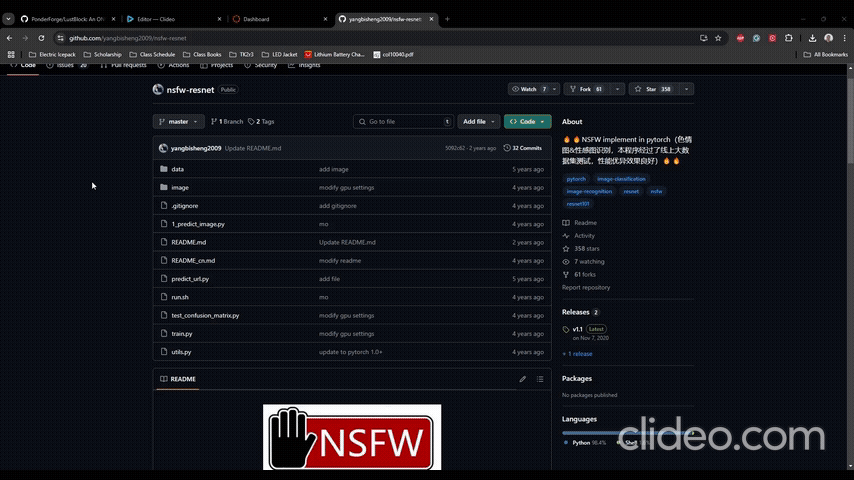
Task: Open the Add file dropdown
Action: tap(479, 121)
